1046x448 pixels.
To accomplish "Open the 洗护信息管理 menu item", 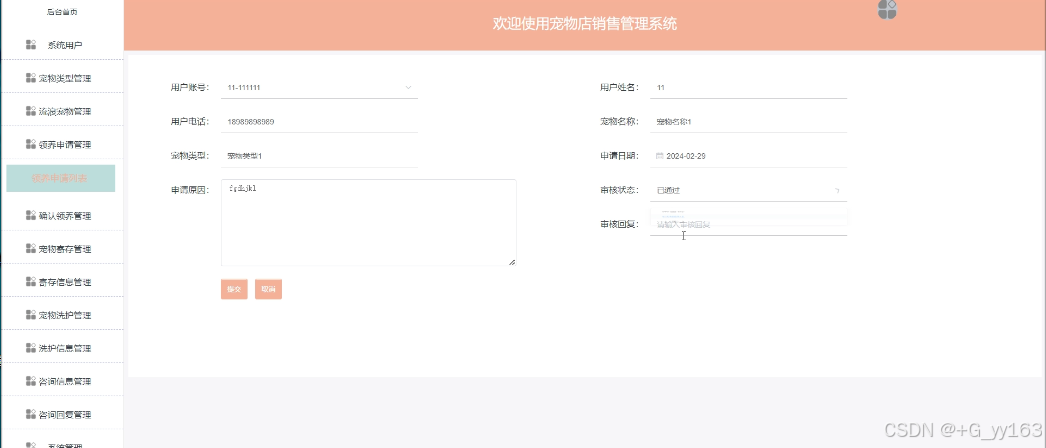I will [x=61, y=348].
